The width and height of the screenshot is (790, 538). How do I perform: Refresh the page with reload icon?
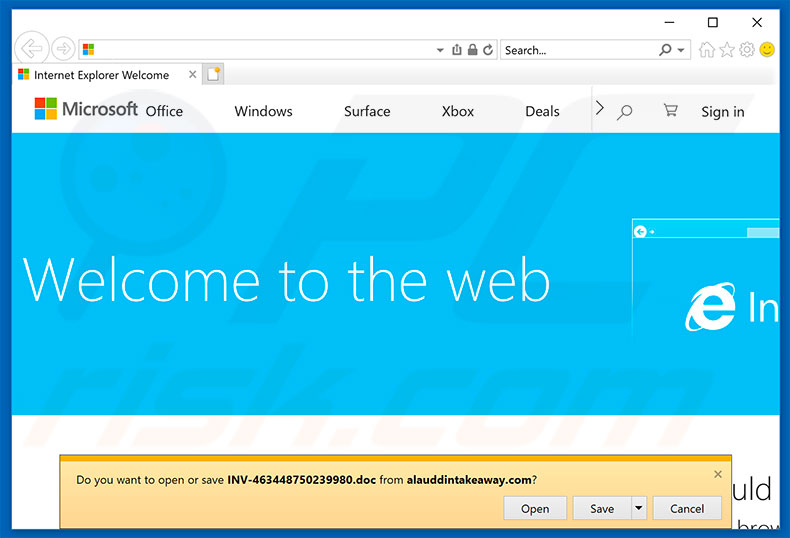coord(488,49)
